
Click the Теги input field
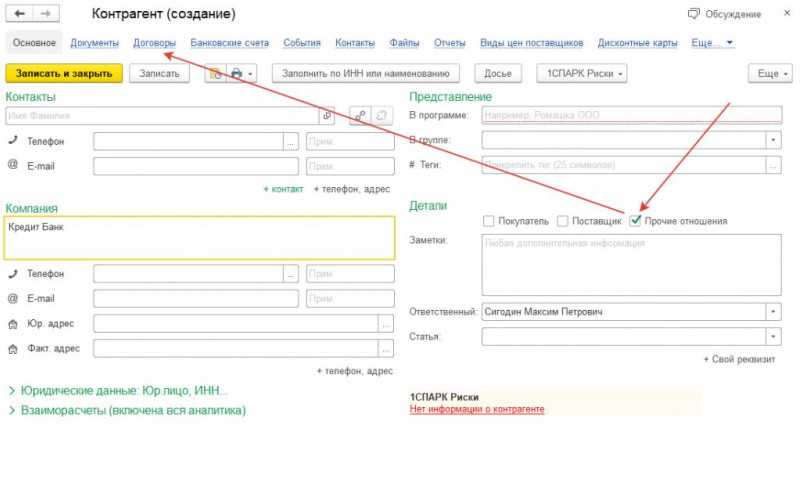[624, 165]
